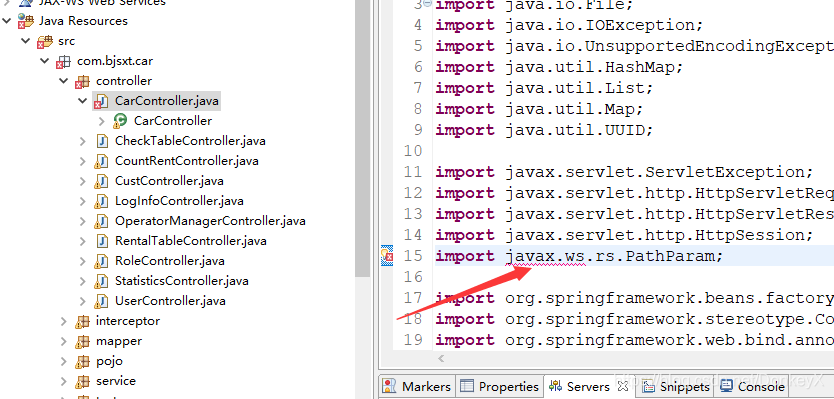Click the UserController.java file icon
834x399 pixels.
[x=101, y=301]
